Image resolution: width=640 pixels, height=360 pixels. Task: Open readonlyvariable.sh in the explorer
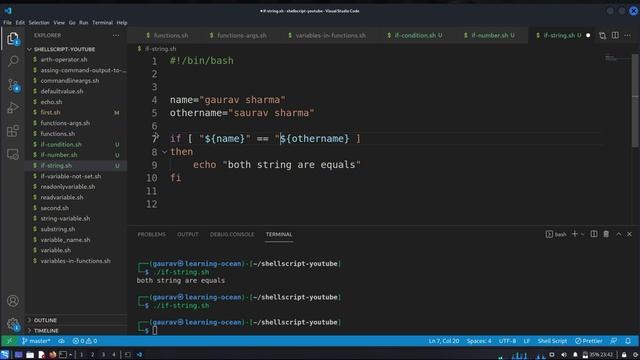pyautogui.click(x=67, y=187)
